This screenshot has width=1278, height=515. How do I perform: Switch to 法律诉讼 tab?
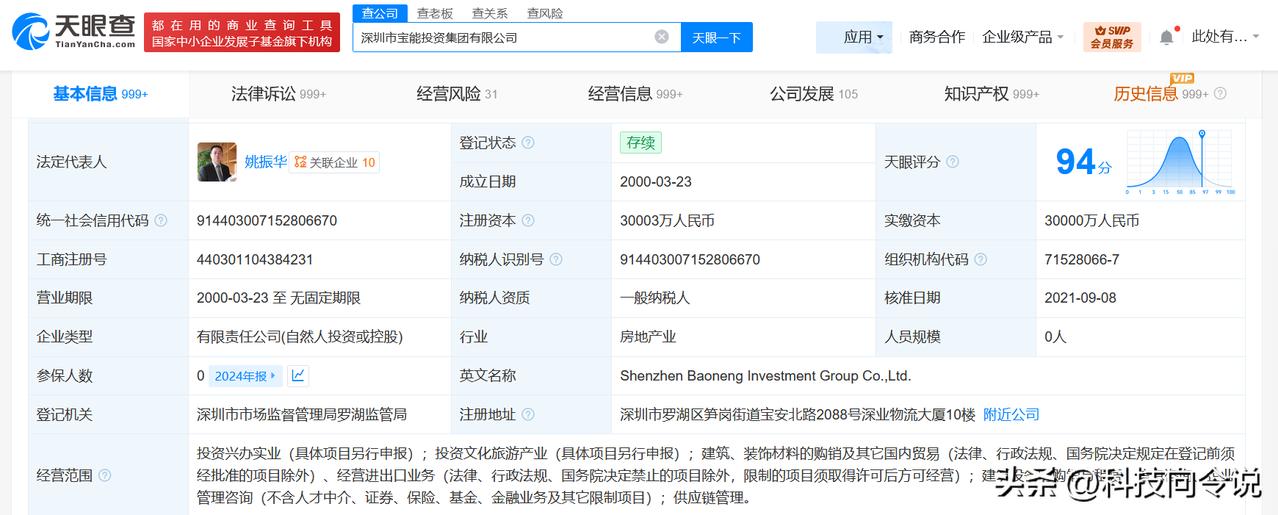278,94
